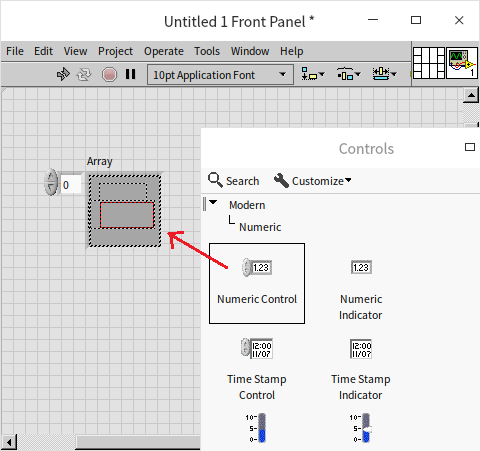Select the Numeric Control palette item

coord(257,283)
